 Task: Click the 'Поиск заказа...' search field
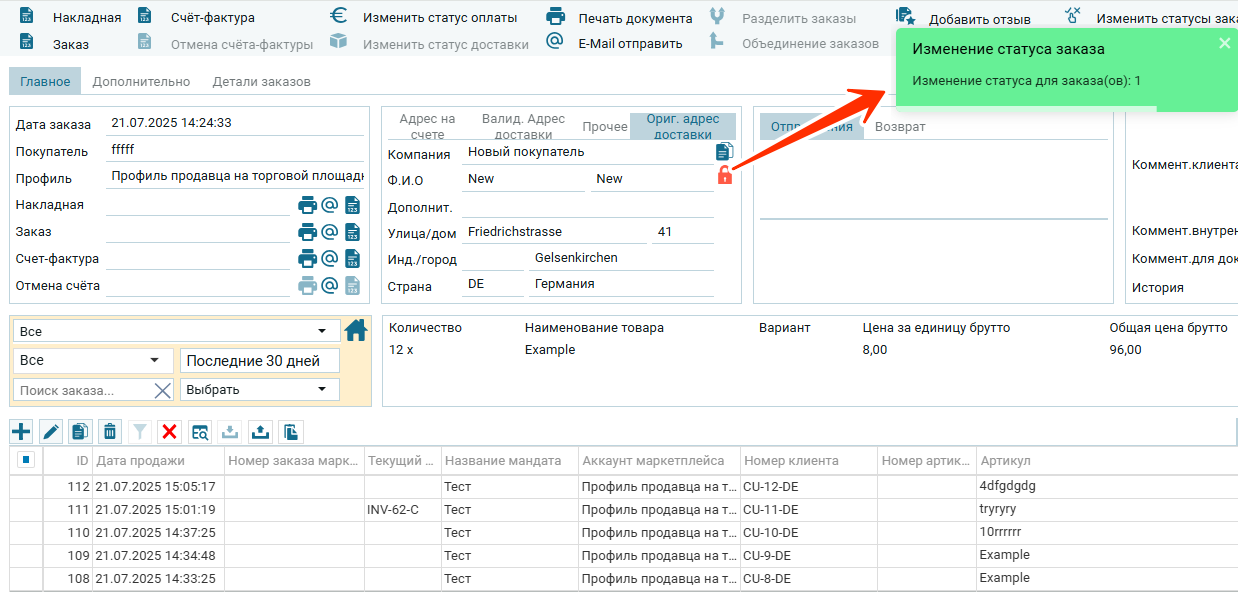click(83, 390)
